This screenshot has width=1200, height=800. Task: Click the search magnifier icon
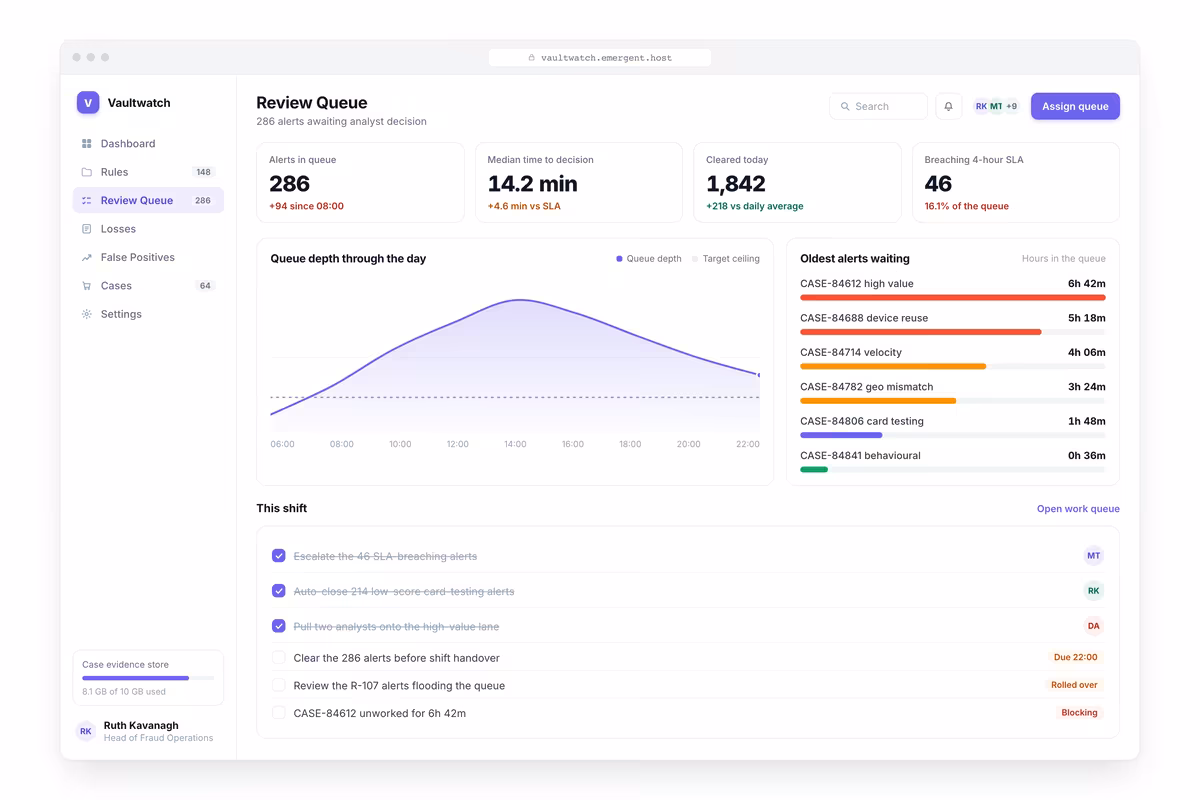[846, 106]
